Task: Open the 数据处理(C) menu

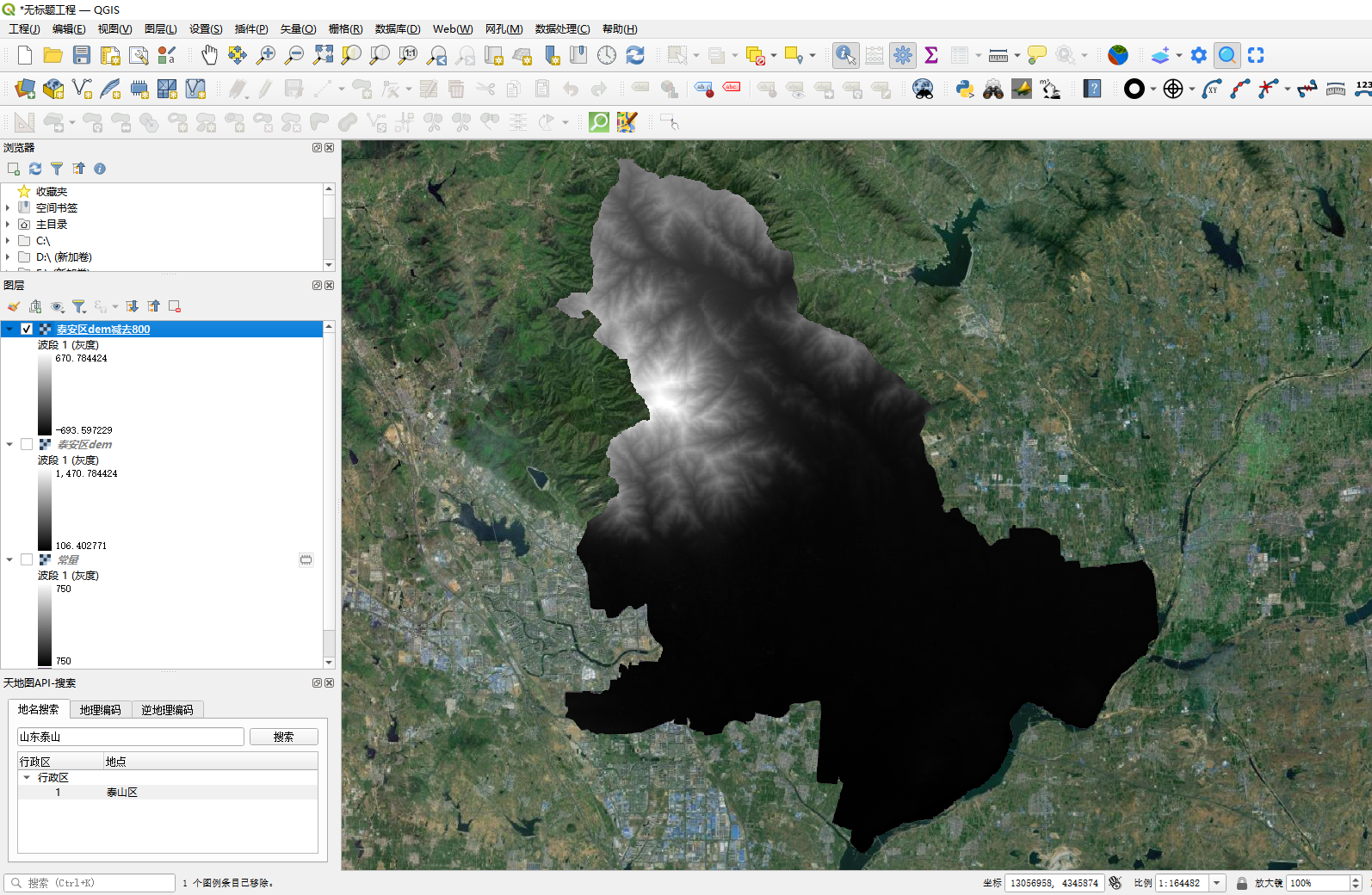Action: [562, 28]
